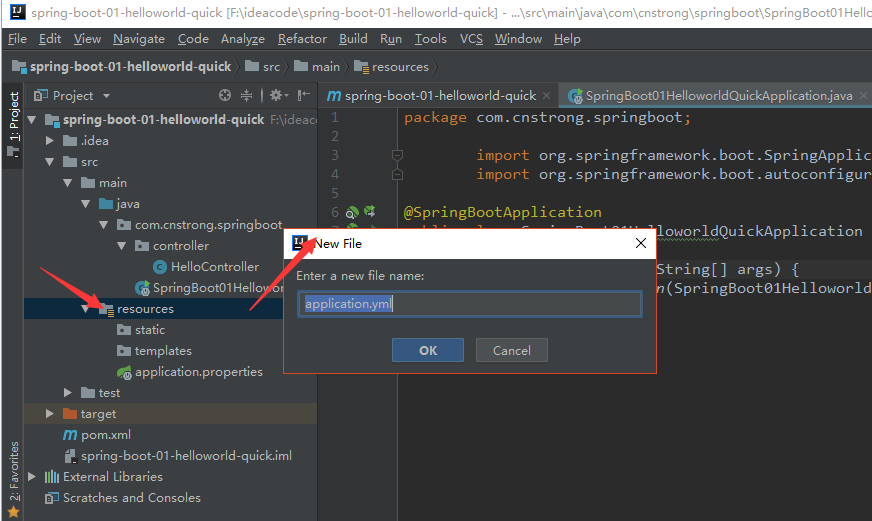
Task: Click the Scratches and Consoles icon
Action: point(52,498)
